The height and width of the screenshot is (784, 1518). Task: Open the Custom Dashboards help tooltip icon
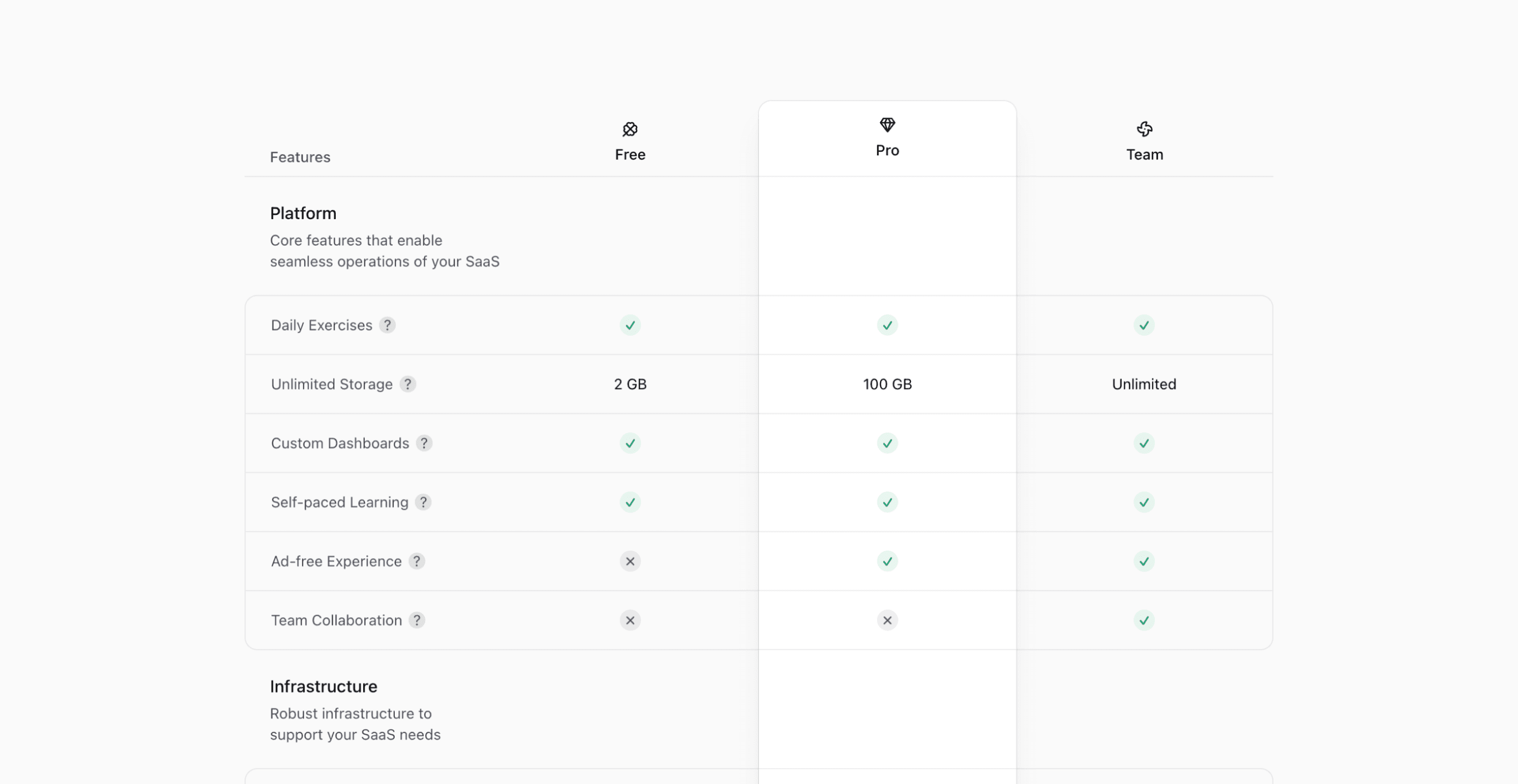tap(424, 443)
